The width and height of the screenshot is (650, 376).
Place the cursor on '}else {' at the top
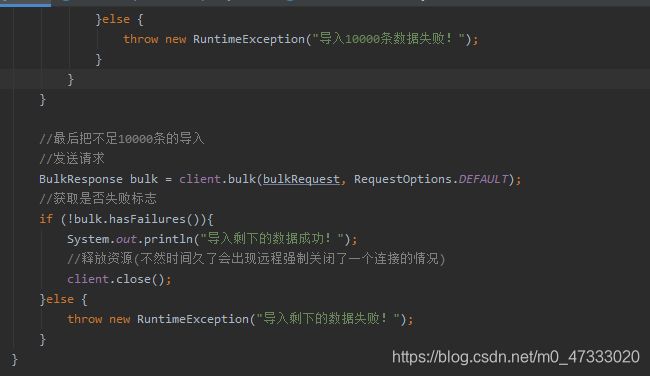119,19
